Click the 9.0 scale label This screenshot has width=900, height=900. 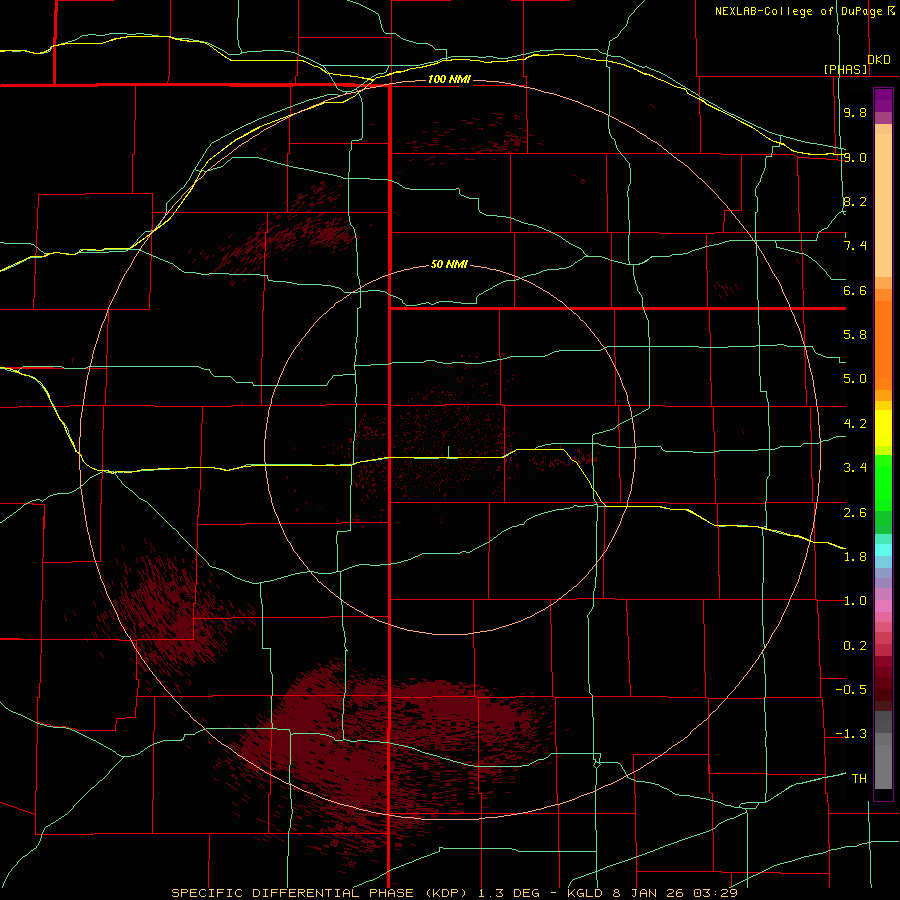click(855, 157)
